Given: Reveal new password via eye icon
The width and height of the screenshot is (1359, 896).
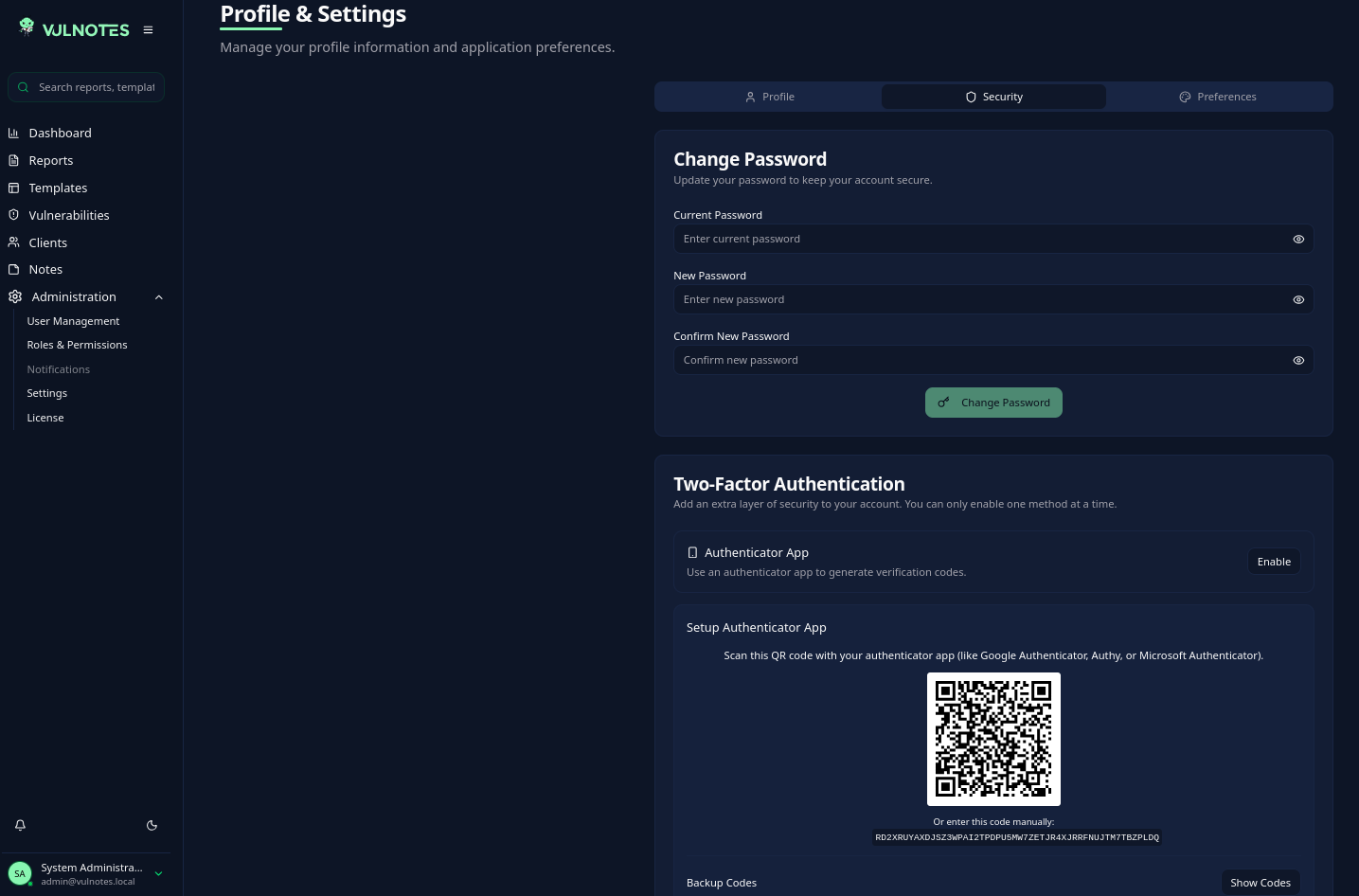Looking at the screenshot, I should coord(1298,300).
